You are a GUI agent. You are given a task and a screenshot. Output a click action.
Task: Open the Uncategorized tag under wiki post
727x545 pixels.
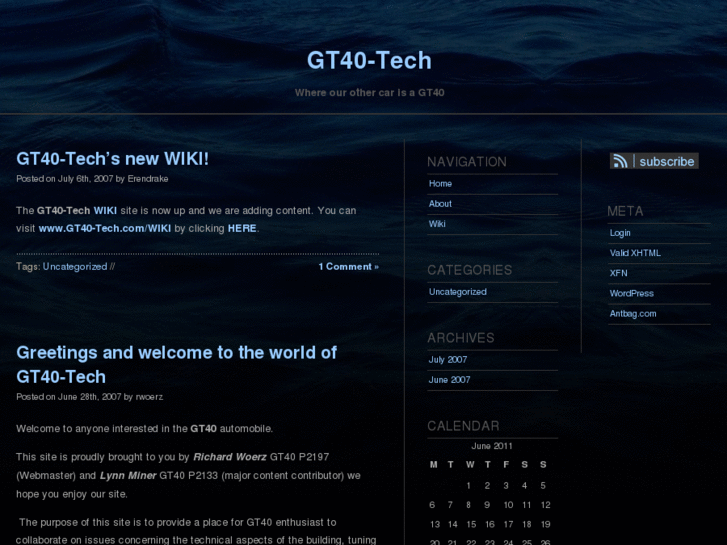pyautogui.click(x=75, y=267)
